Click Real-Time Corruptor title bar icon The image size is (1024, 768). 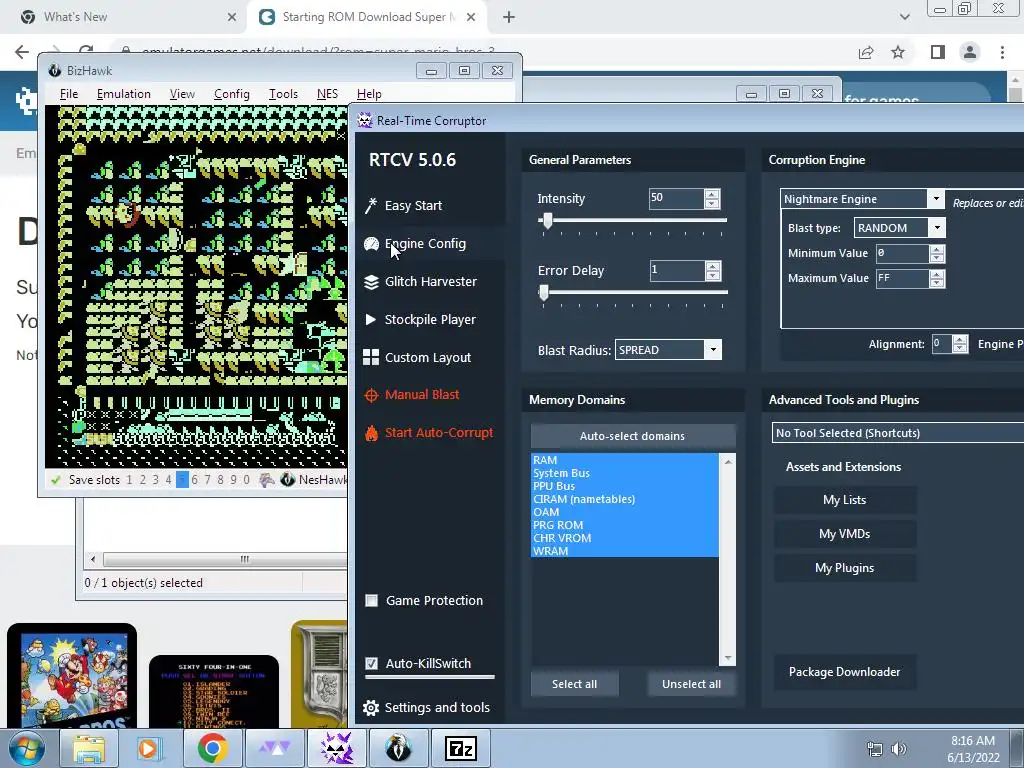pos(365,121)
